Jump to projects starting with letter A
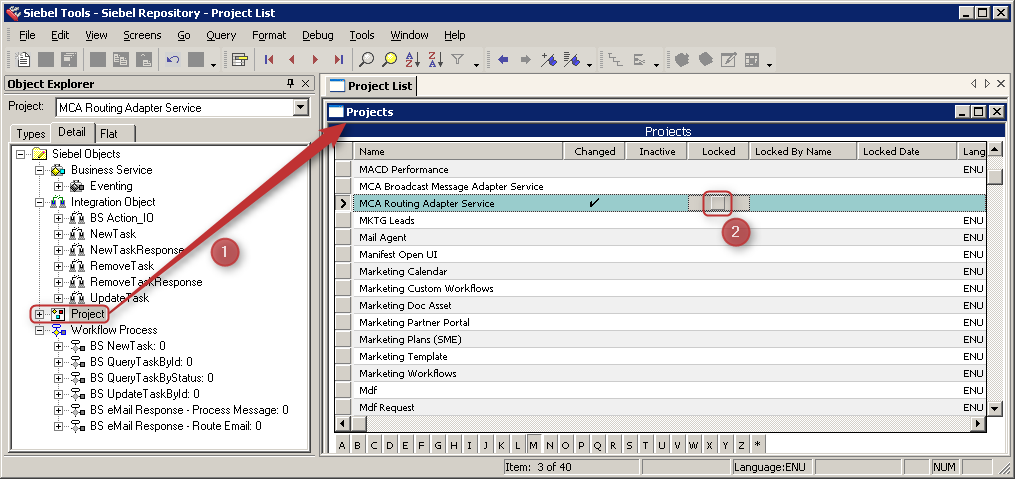This screenshot has height=479, width=1015. (x=342, y=445)
